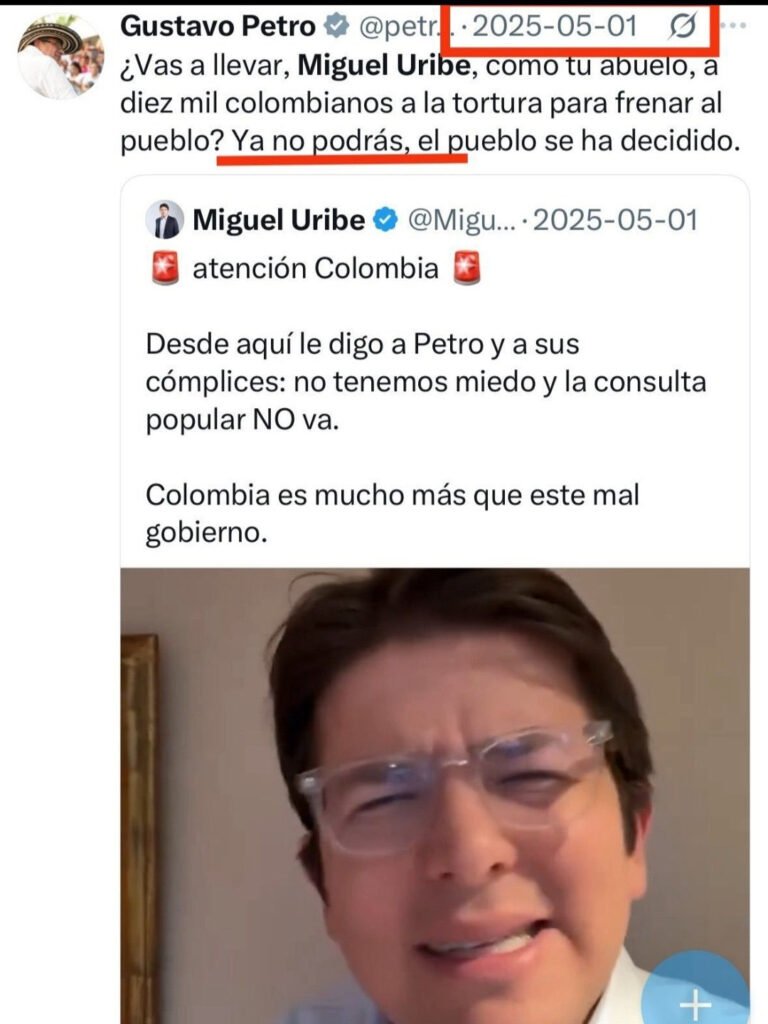Open the Gustavo Petro display name link

217,27
